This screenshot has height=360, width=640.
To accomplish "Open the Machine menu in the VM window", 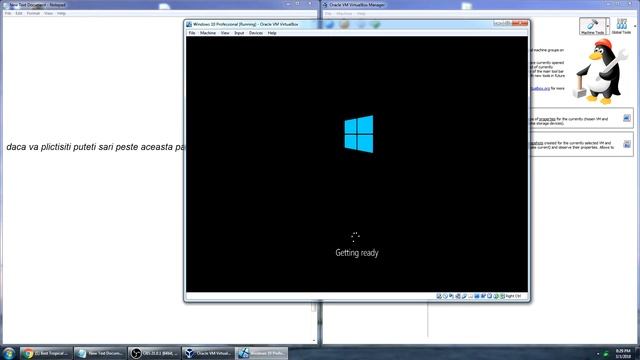I will (208, 33).
